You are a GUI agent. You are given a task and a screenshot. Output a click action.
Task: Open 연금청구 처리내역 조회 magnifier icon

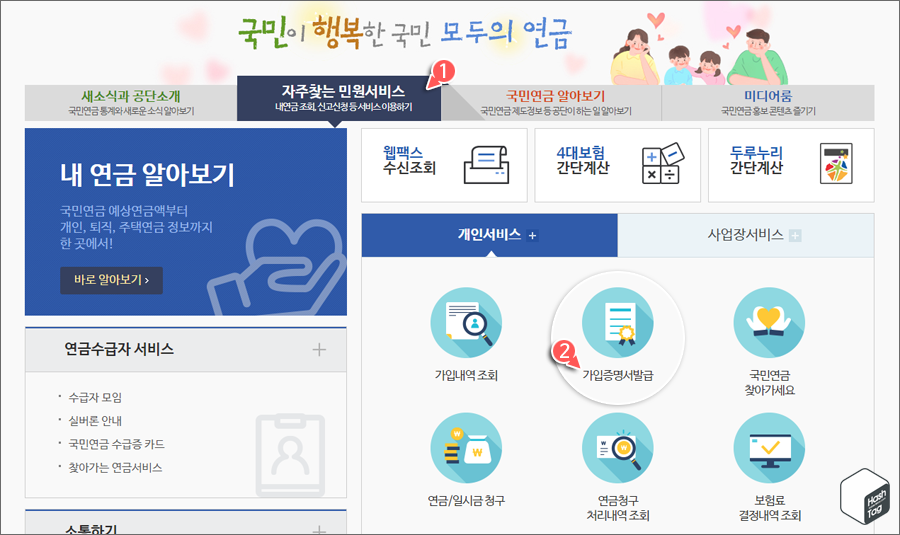618,448
